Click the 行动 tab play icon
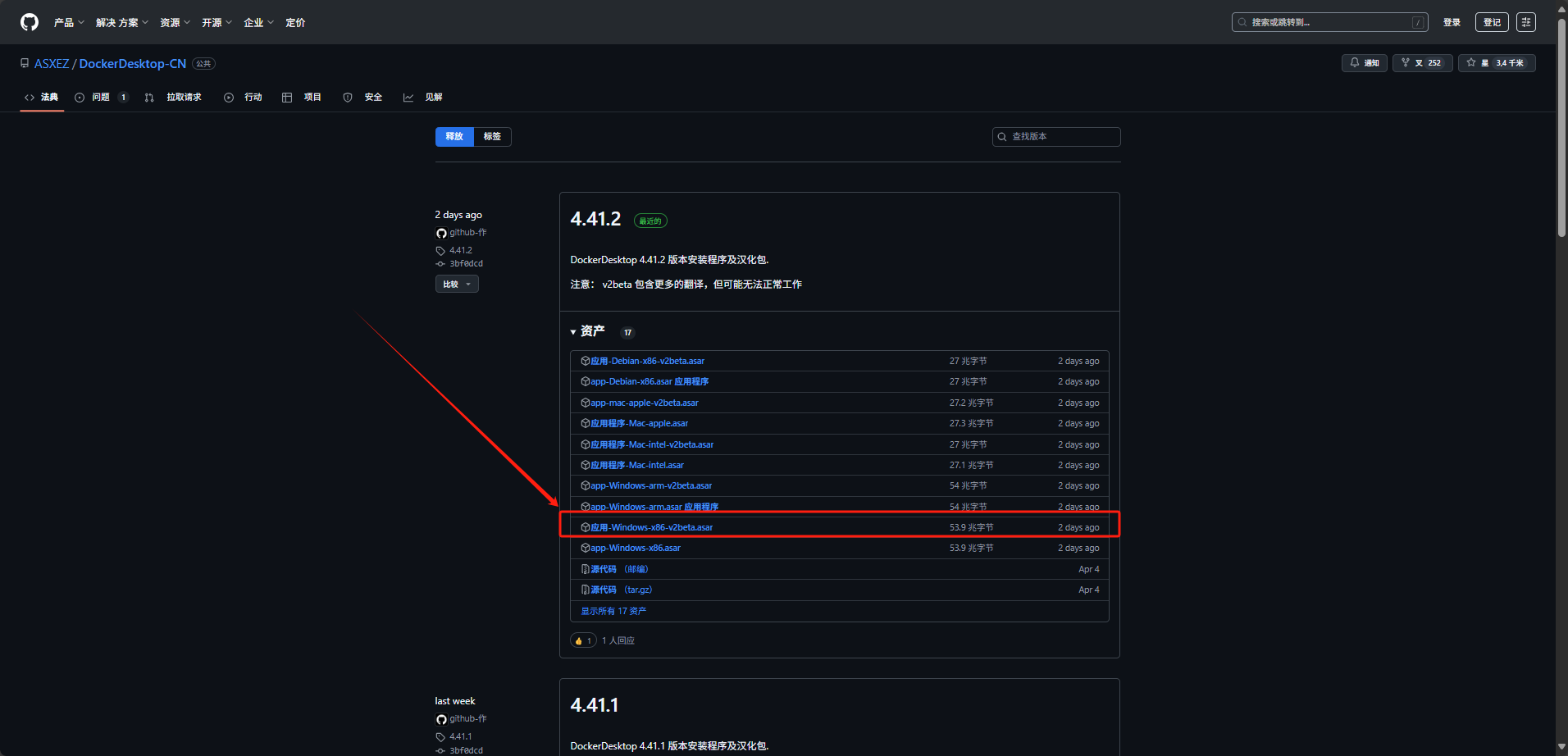Image resolution: width=1568 pixels, height=756 pixels. (229, 97)
